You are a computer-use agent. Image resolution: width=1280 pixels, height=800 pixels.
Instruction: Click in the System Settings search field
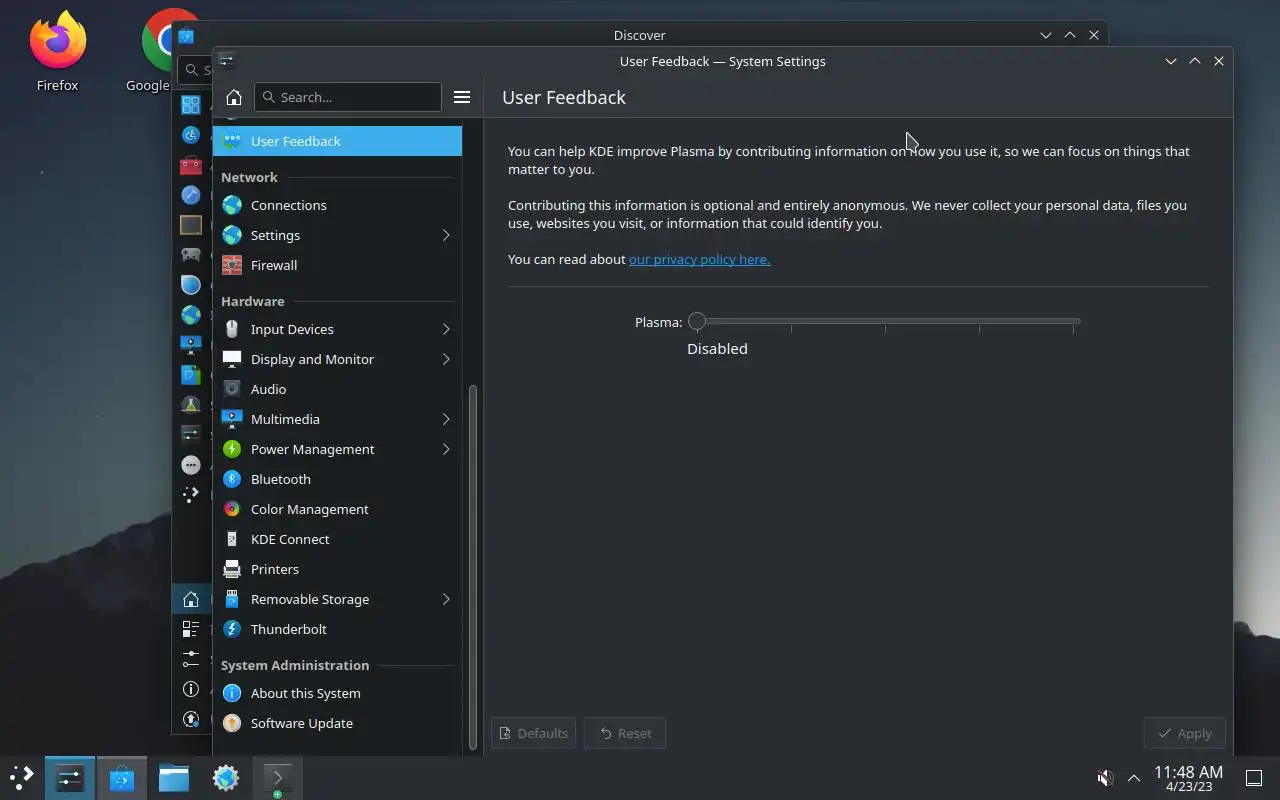coord(348,97)
